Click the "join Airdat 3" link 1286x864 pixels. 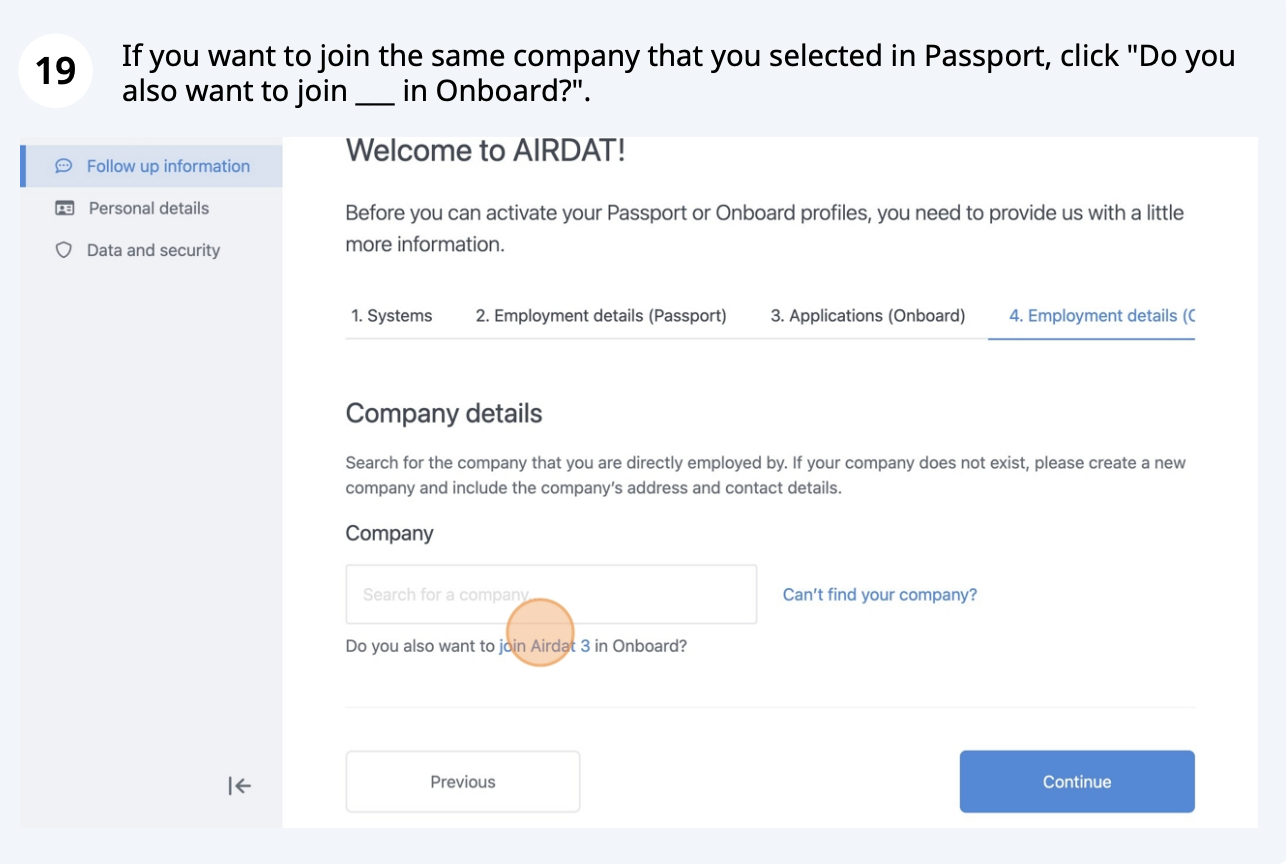point(544,646)
